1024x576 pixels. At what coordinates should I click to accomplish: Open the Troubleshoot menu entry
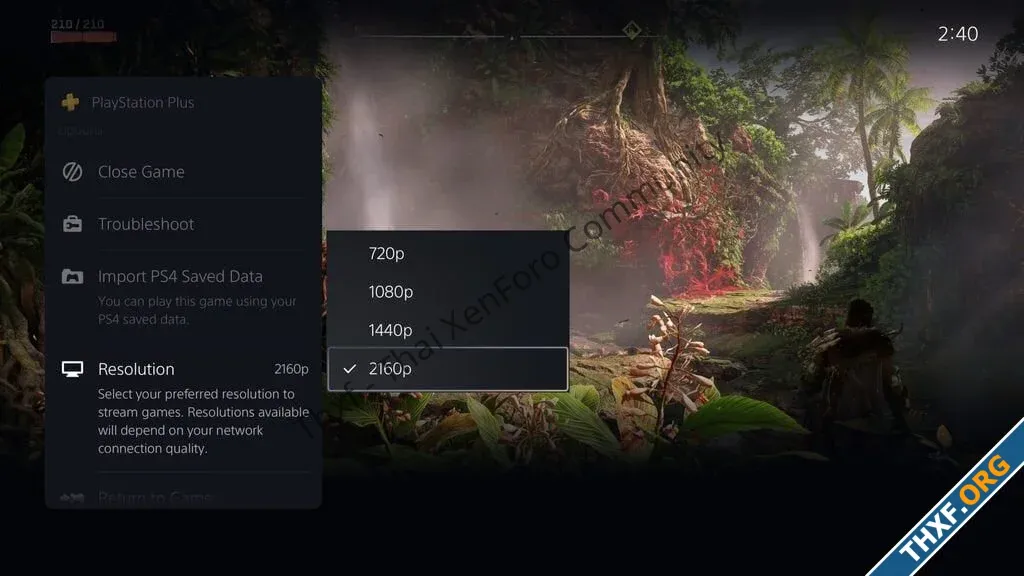click(184, 224)
